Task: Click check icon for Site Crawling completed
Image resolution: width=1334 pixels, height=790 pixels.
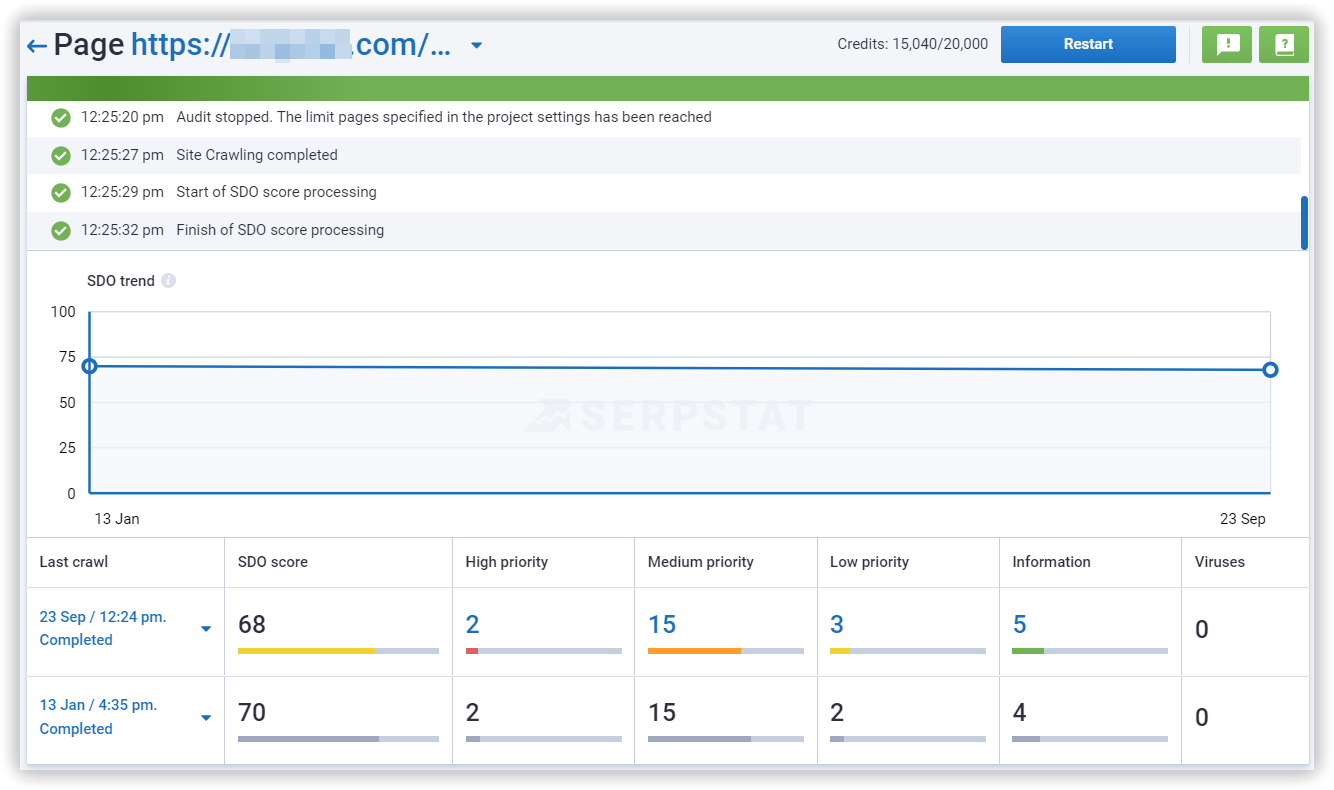Action: pos(61,155)
